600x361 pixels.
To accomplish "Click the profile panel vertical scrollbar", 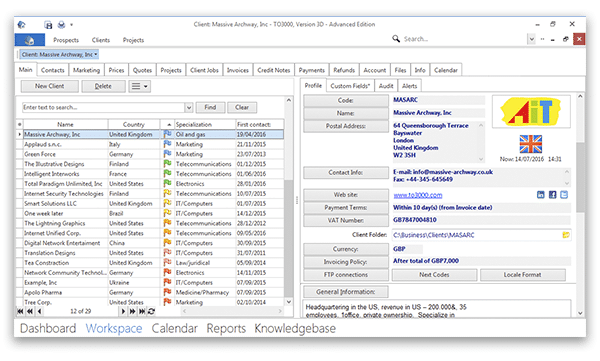I will click(580, 205).
